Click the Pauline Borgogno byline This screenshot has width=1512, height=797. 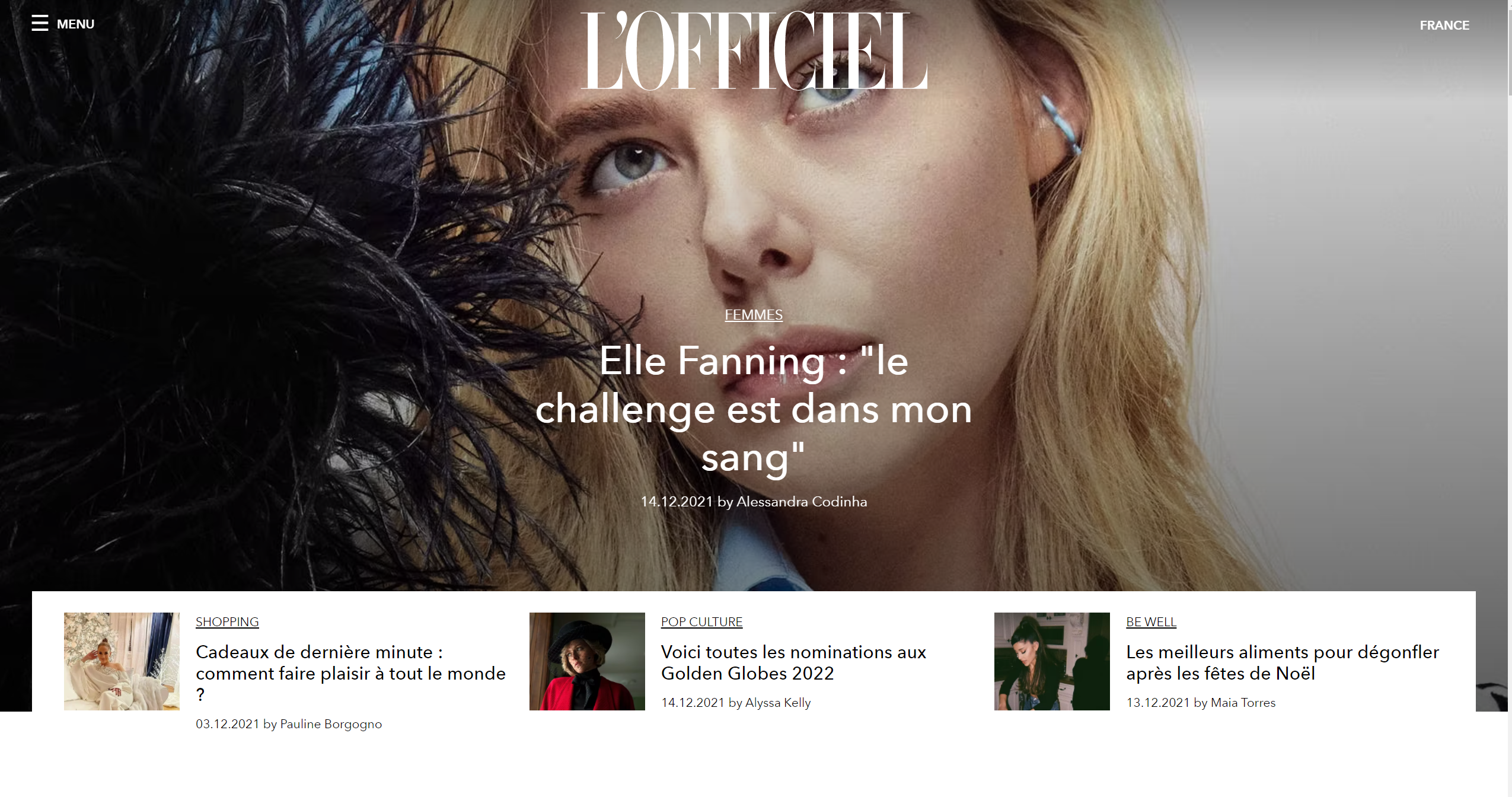331,724
